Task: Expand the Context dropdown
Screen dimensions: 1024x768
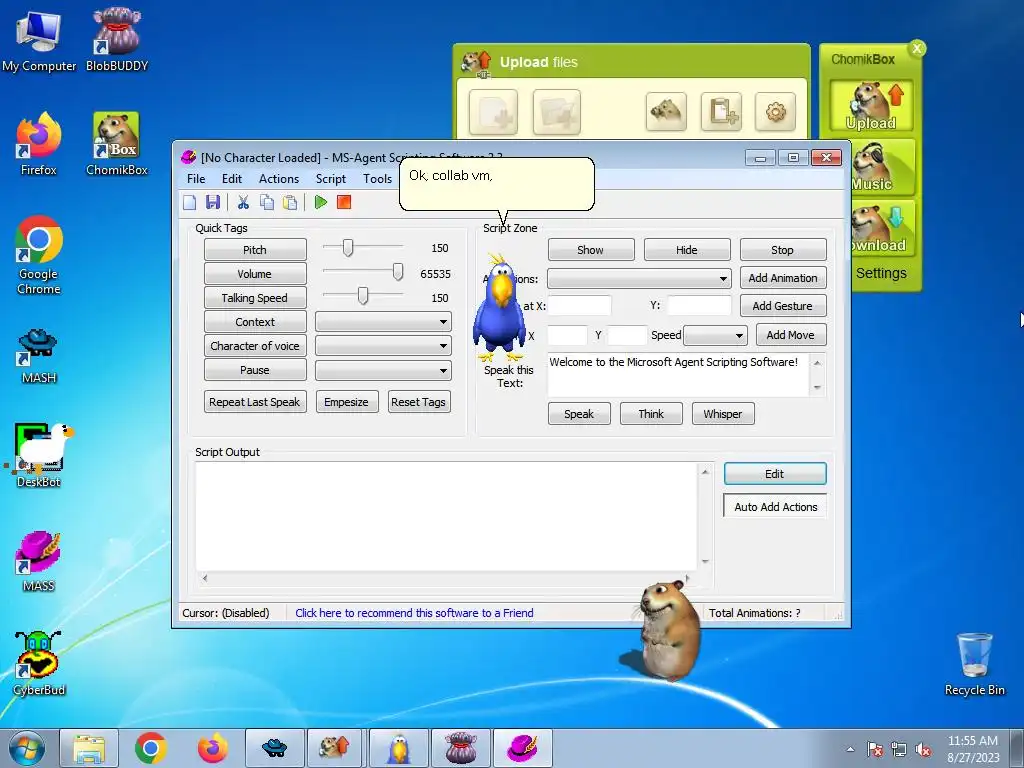Action: pos(383,322)
